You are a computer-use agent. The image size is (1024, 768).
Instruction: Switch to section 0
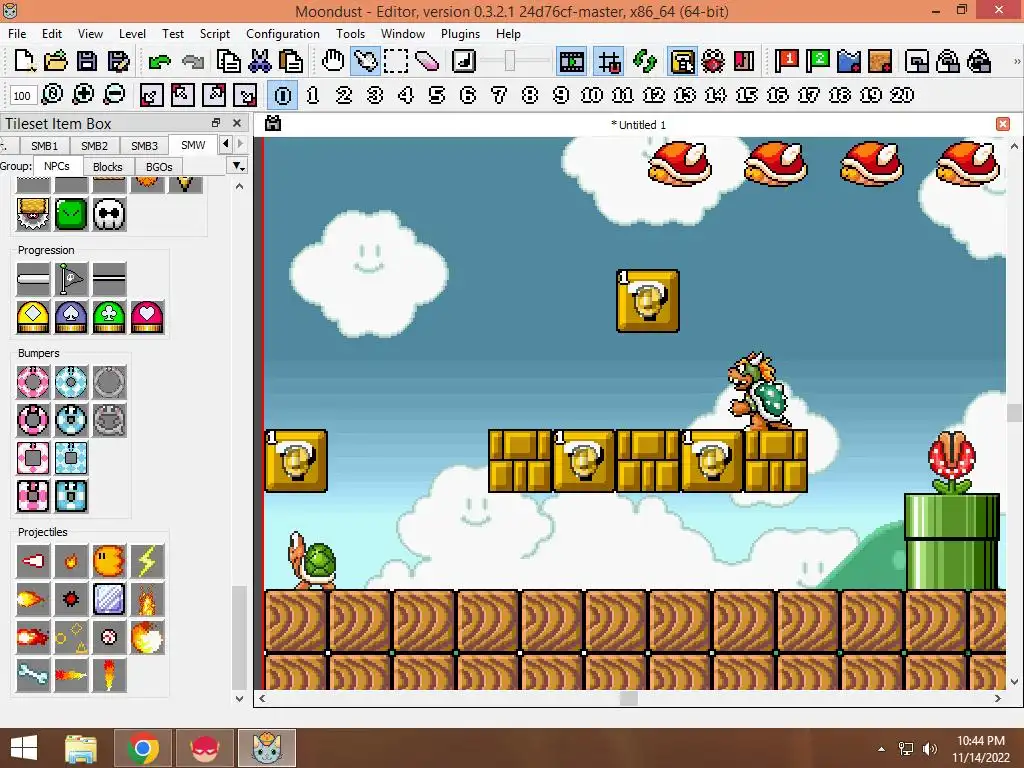tap(282, 95)
